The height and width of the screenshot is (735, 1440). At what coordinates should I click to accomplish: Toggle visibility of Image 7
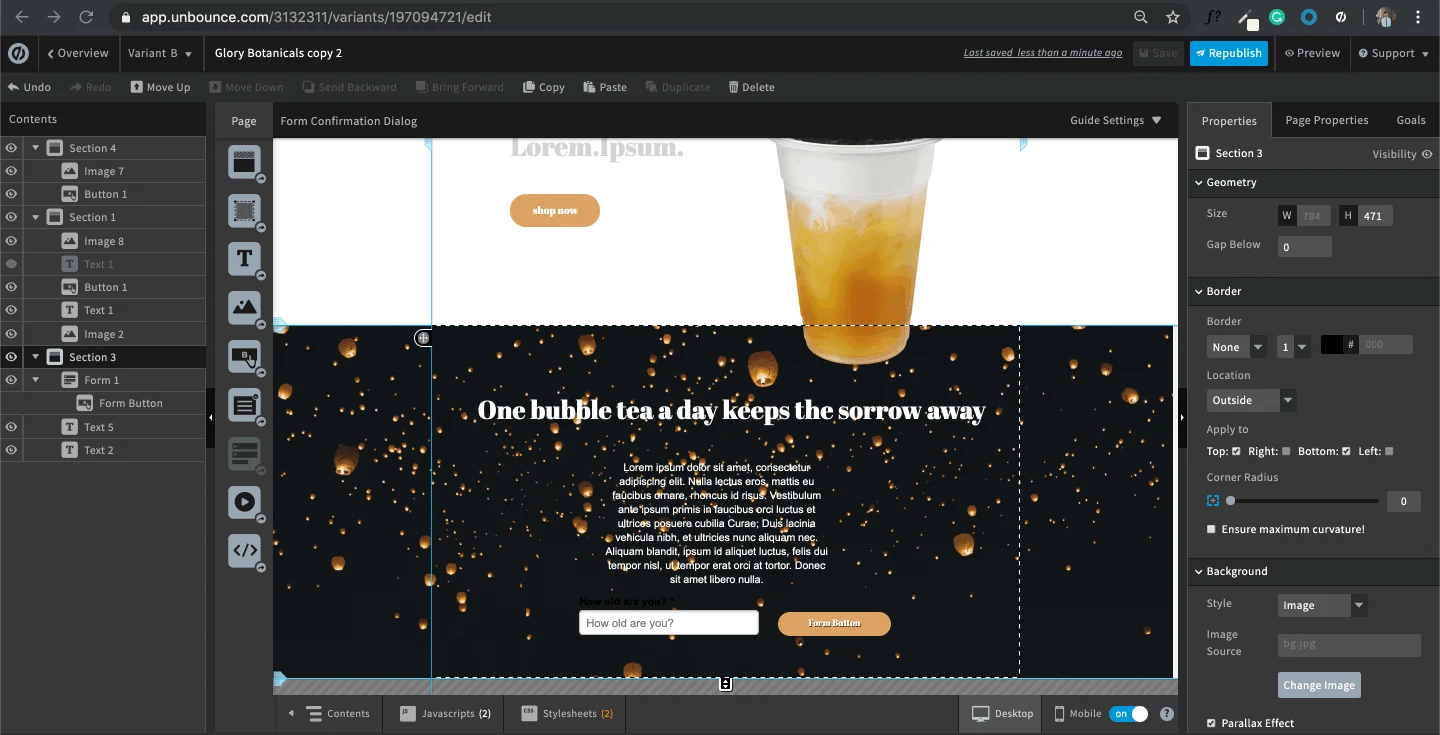(11, 171)
